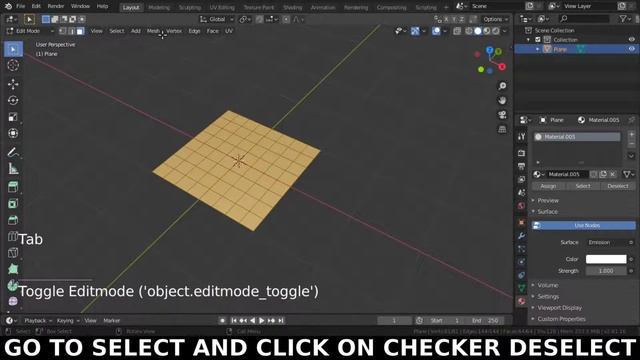Add a new material slot with plus

point(631,135)
